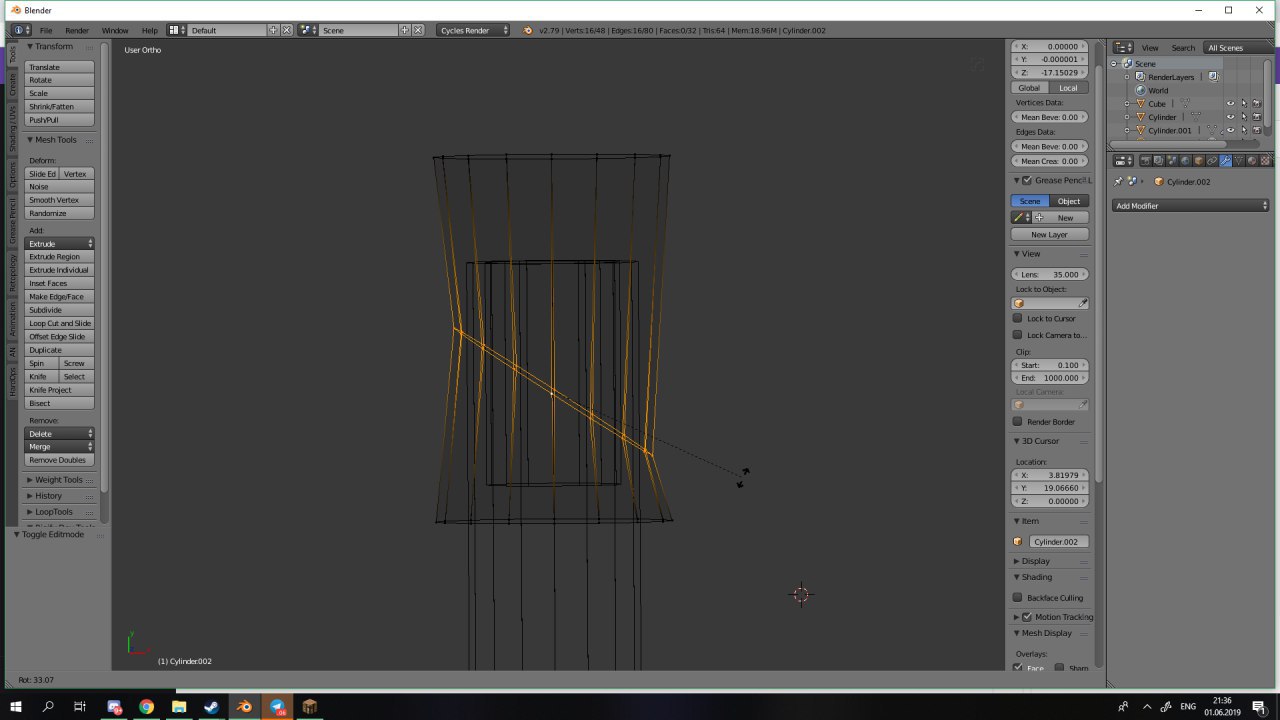Click the screen layout browse icon

point(176,30)
